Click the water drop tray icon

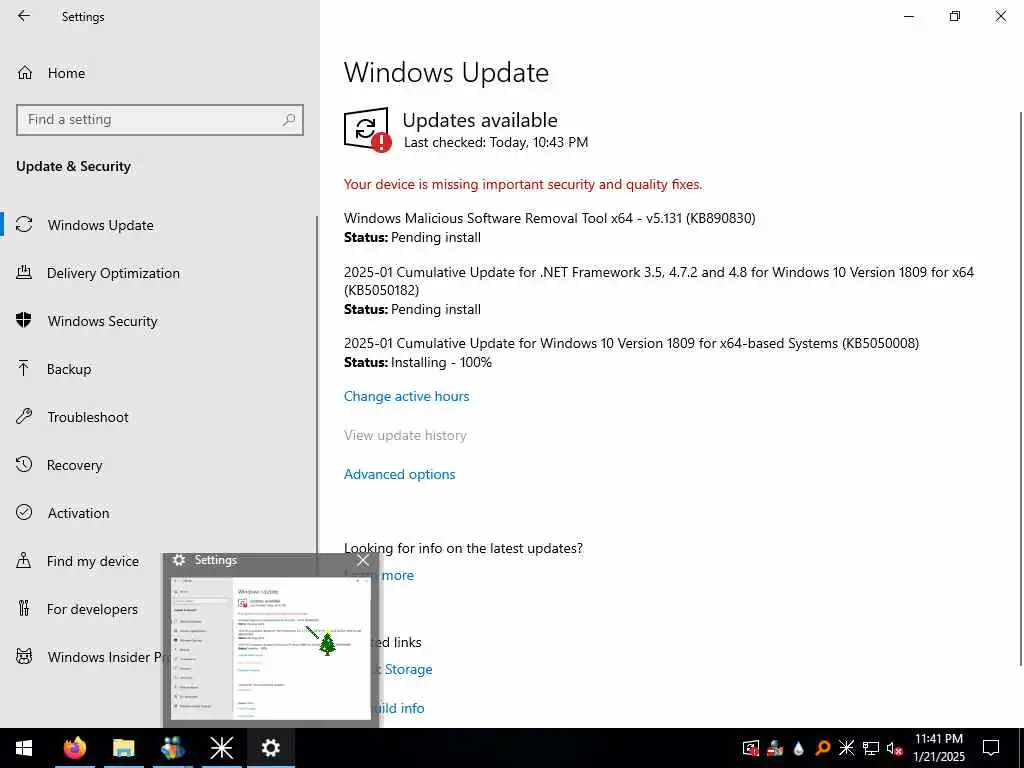point(798,748)
